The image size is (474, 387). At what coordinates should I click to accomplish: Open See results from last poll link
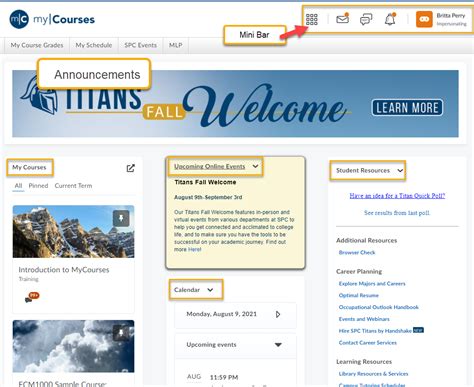[397, 213]
